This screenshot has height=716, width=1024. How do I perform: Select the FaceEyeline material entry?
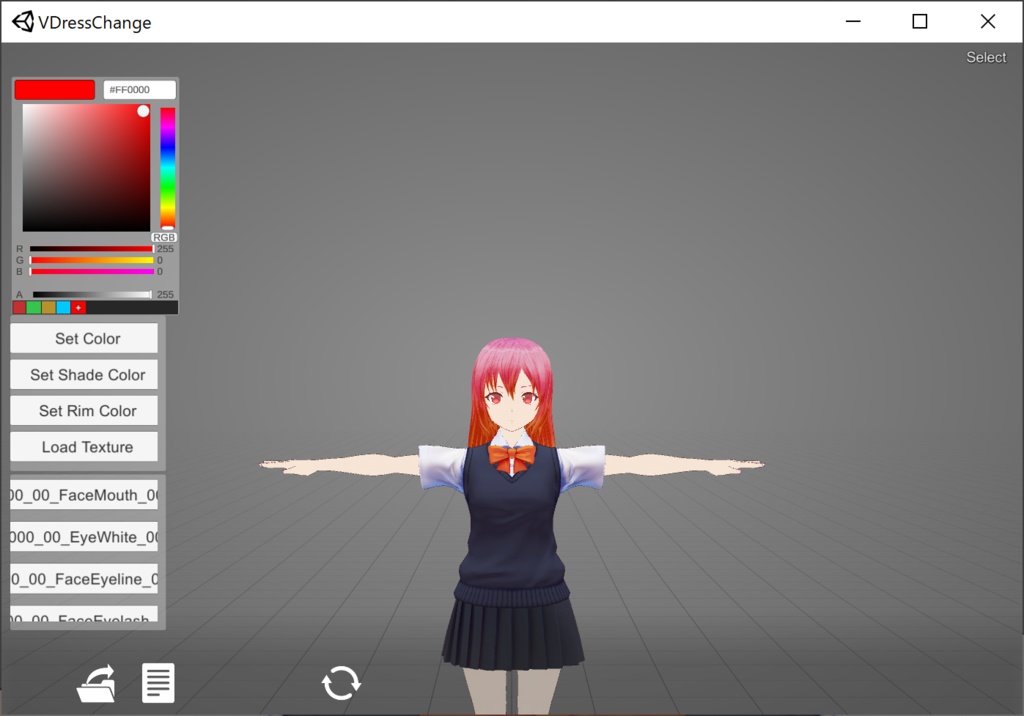(83, 579)
